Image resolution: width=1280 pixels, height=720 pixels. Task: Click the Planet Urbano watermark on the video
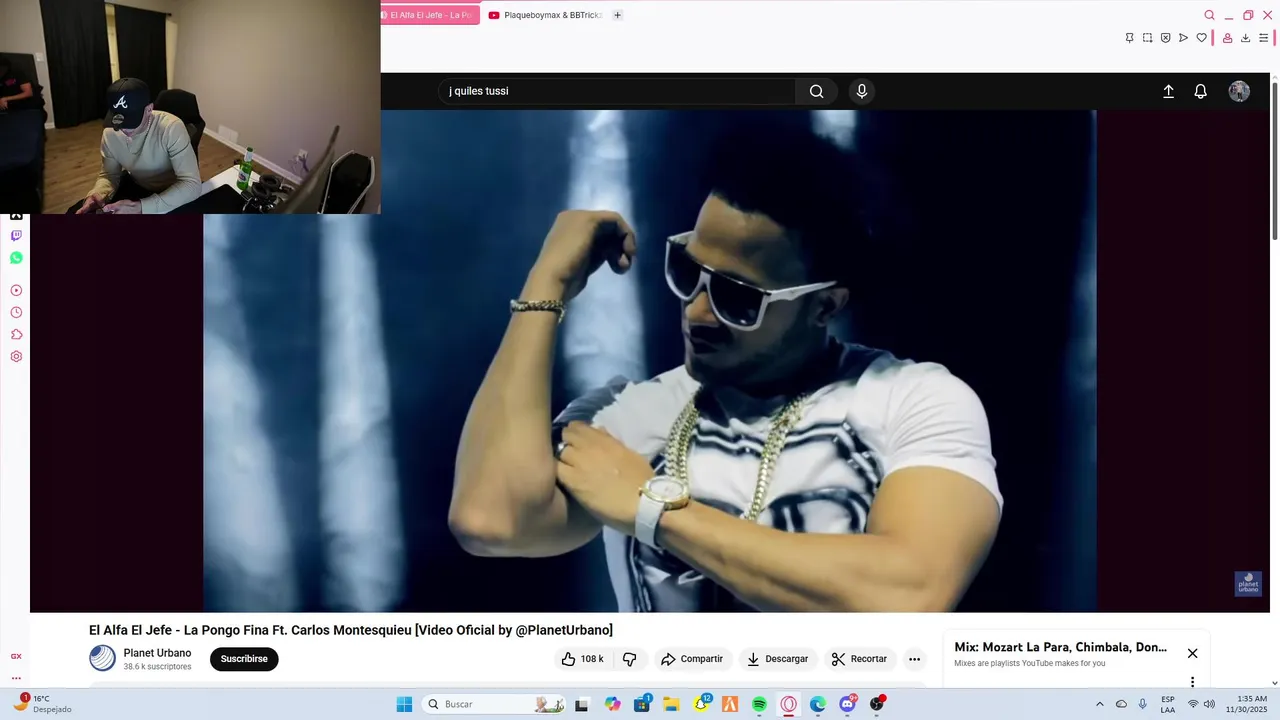(1248, 583)
